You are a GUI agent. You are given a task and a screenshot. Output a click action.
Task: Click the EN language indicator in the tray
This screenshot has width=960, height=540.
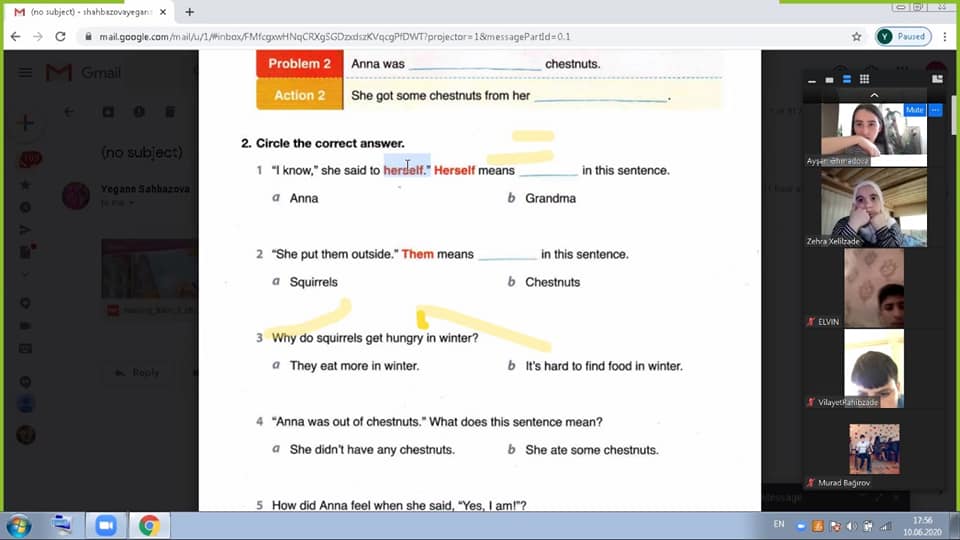pyautogui.click(x=779, y=524)
